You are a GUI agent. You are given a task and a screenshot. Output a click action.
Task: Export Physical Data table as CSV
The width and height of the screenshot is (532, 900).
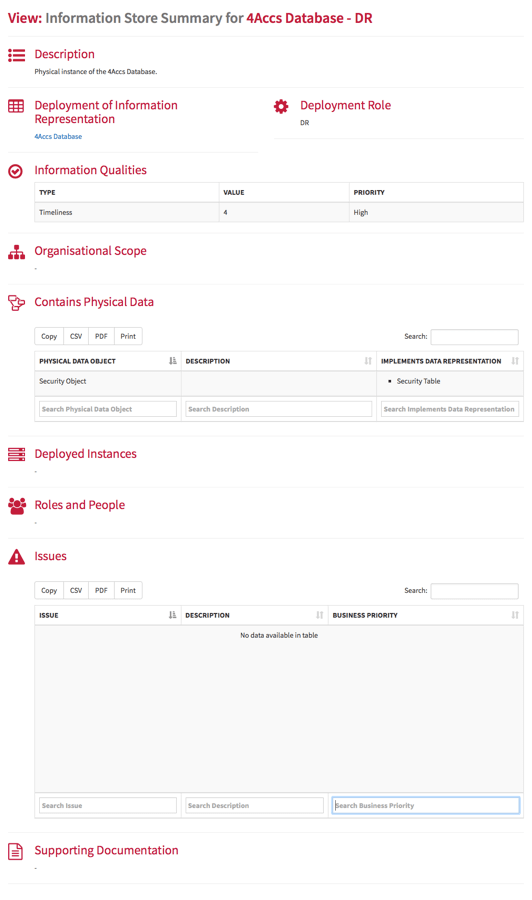pos(76,336)
